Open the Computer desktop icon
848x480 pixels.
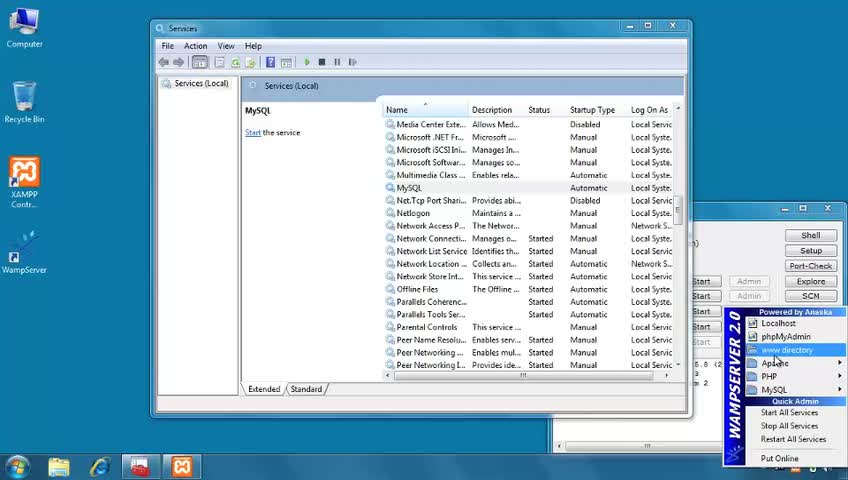tap(24, 27)
